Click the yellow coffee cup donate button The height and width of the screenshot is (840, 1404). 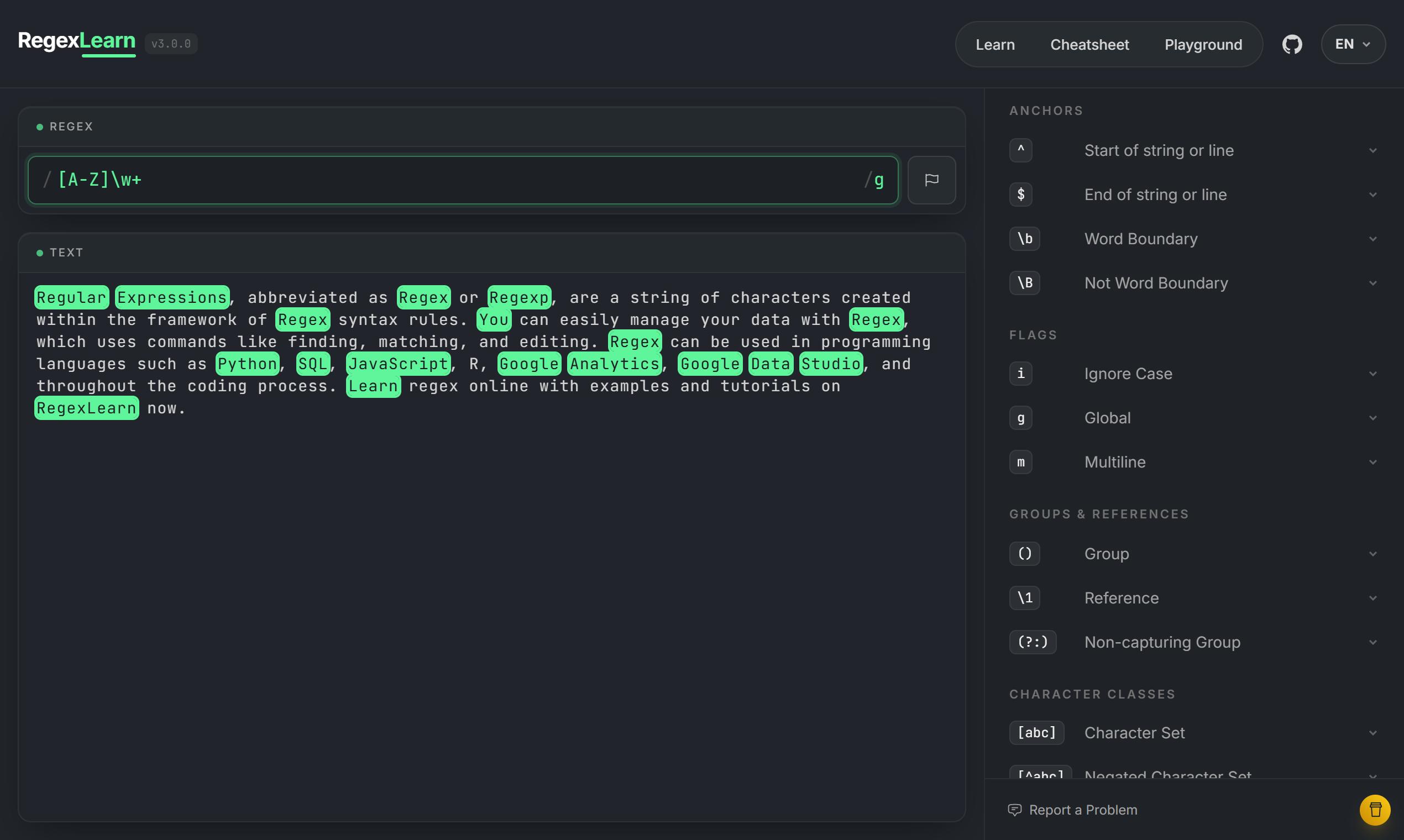[x=1375, y=810]
